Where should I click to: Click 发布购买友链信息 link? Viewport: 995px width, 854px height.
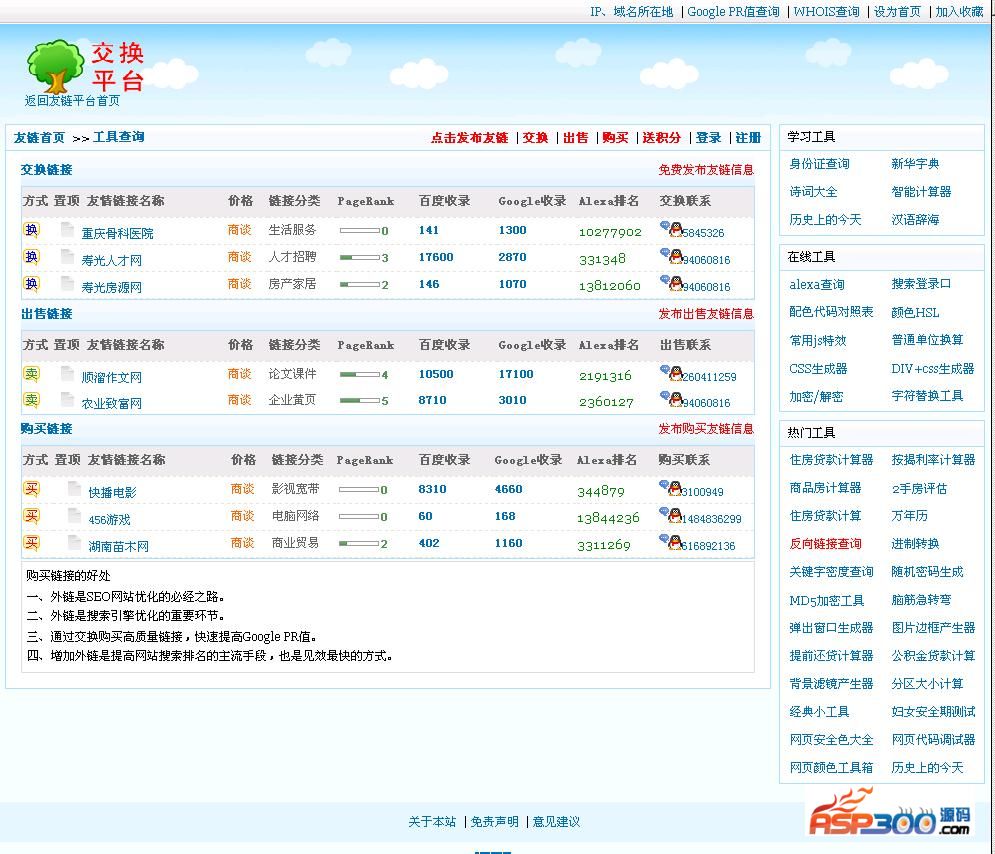pyautogui.click(x=706, y=428)
